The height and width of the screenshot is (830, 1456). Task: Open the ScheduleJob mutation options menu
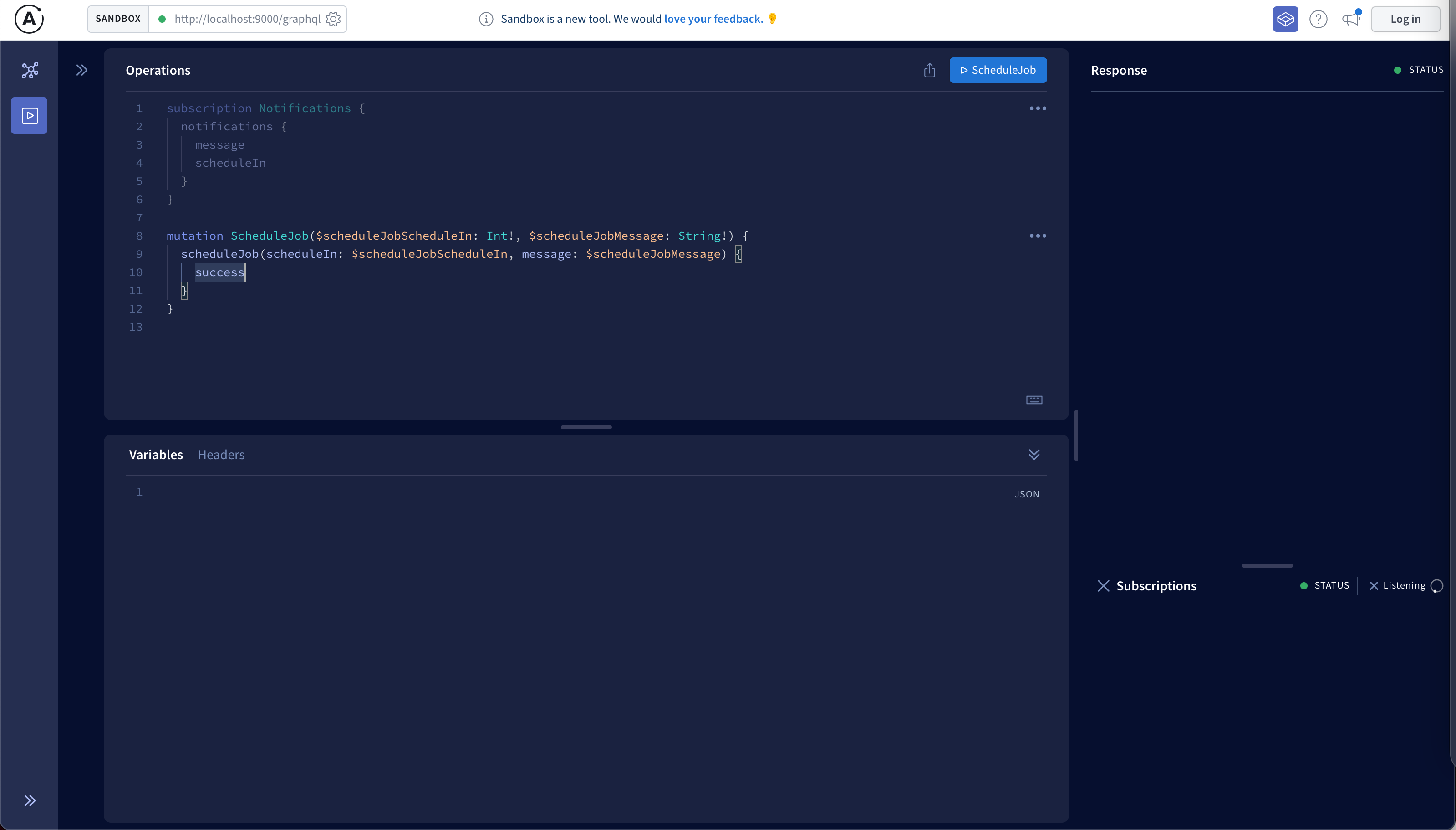(1037, 236)
